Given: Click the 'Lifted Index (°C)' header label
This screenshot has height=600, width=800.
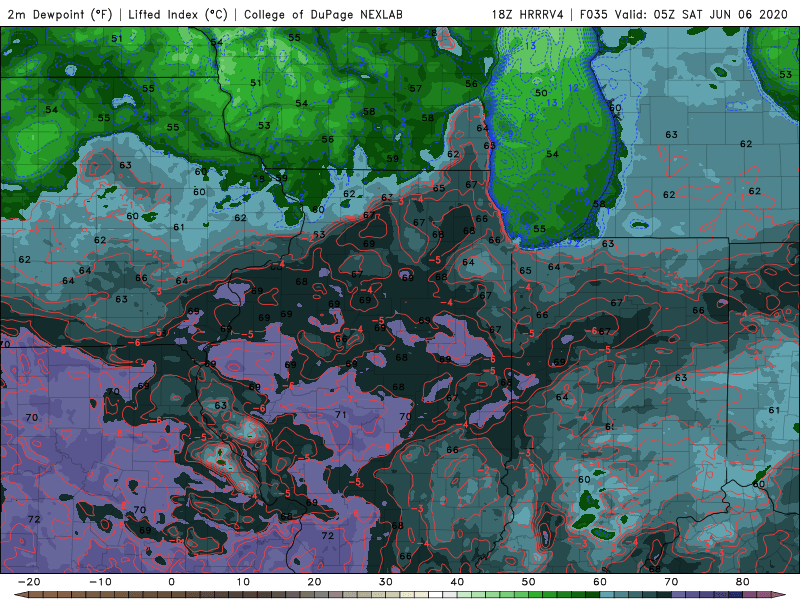Looking at the screenshot, I should pyautogui.click(x=178, y=14).
